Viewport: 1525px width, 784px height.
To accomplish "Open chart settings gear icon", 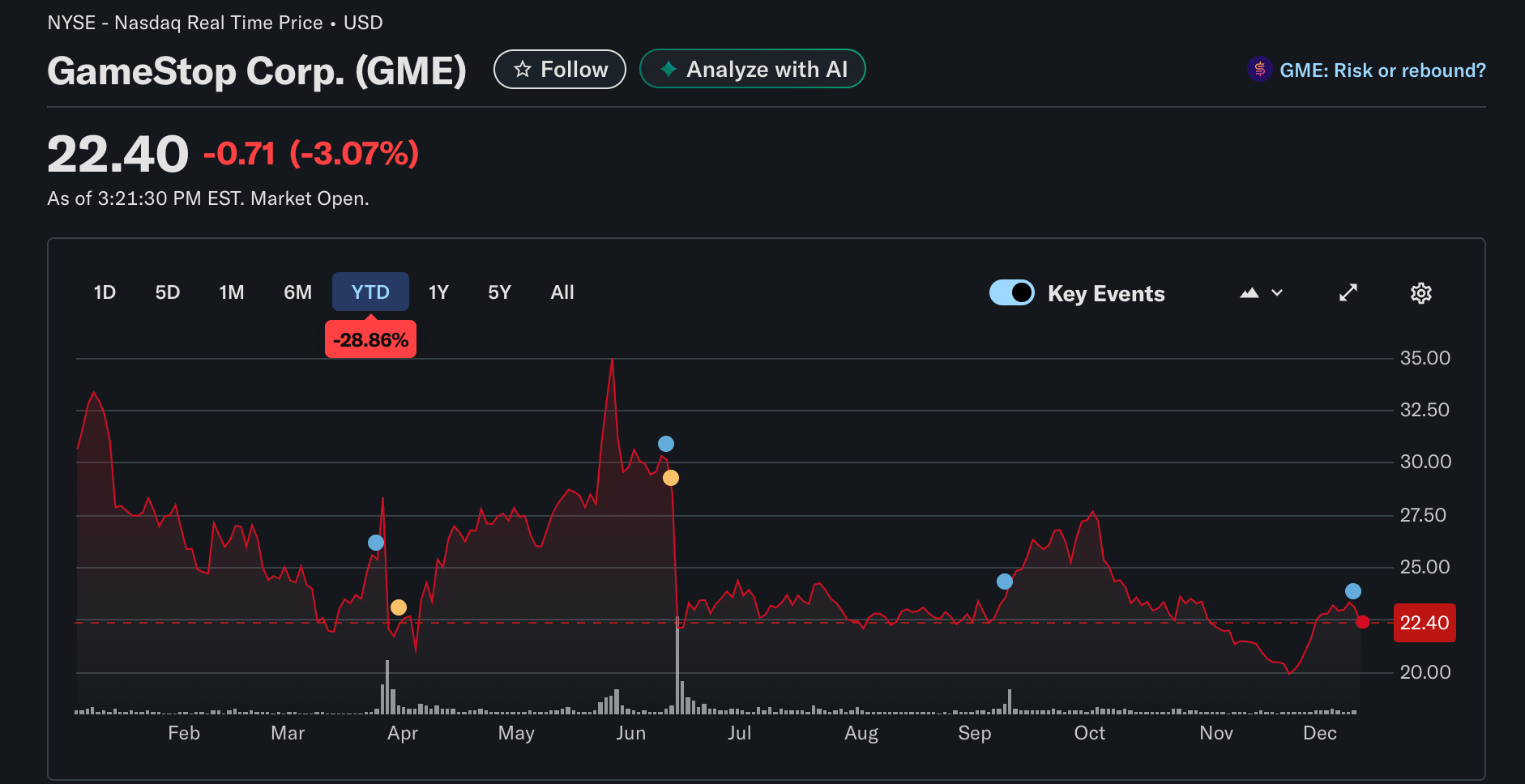I will pyautogui.click(x=1420, y=293).
